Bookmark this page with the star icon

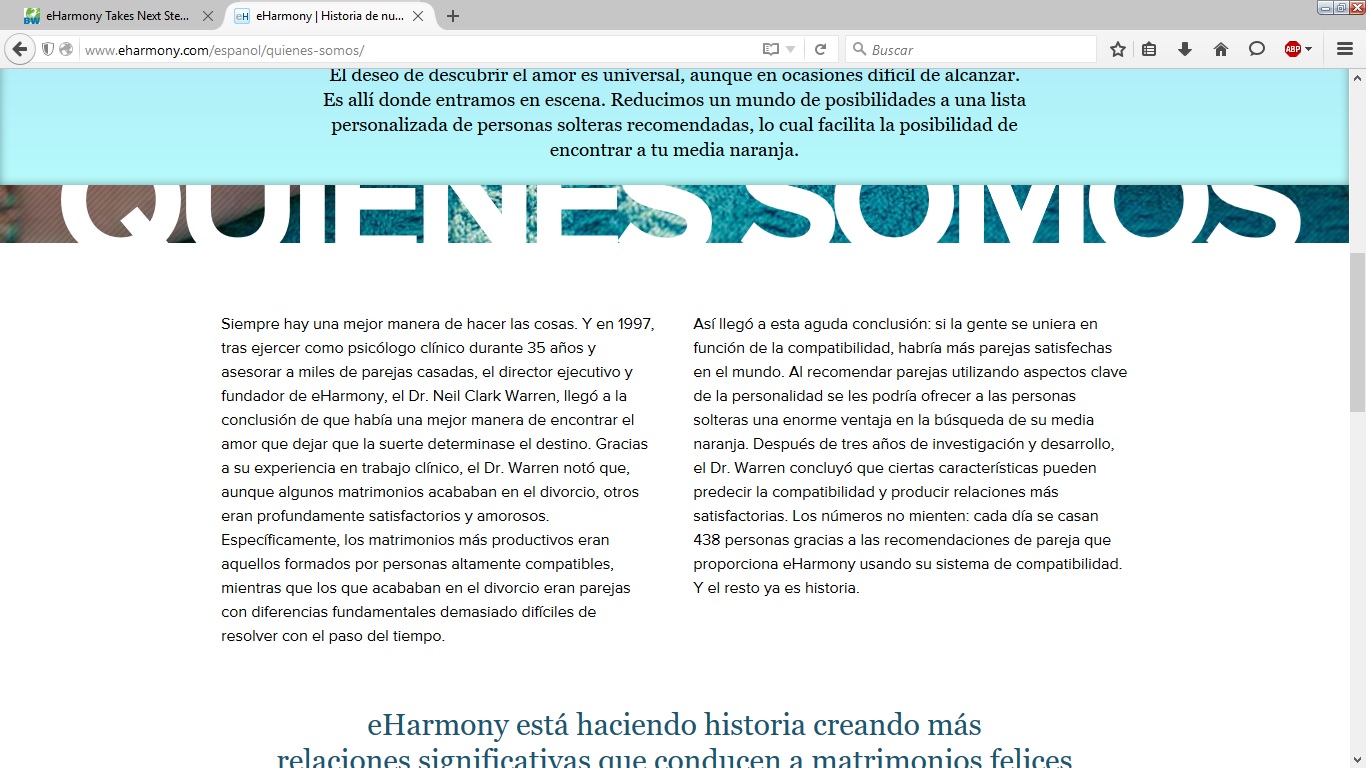point(1118,49)
